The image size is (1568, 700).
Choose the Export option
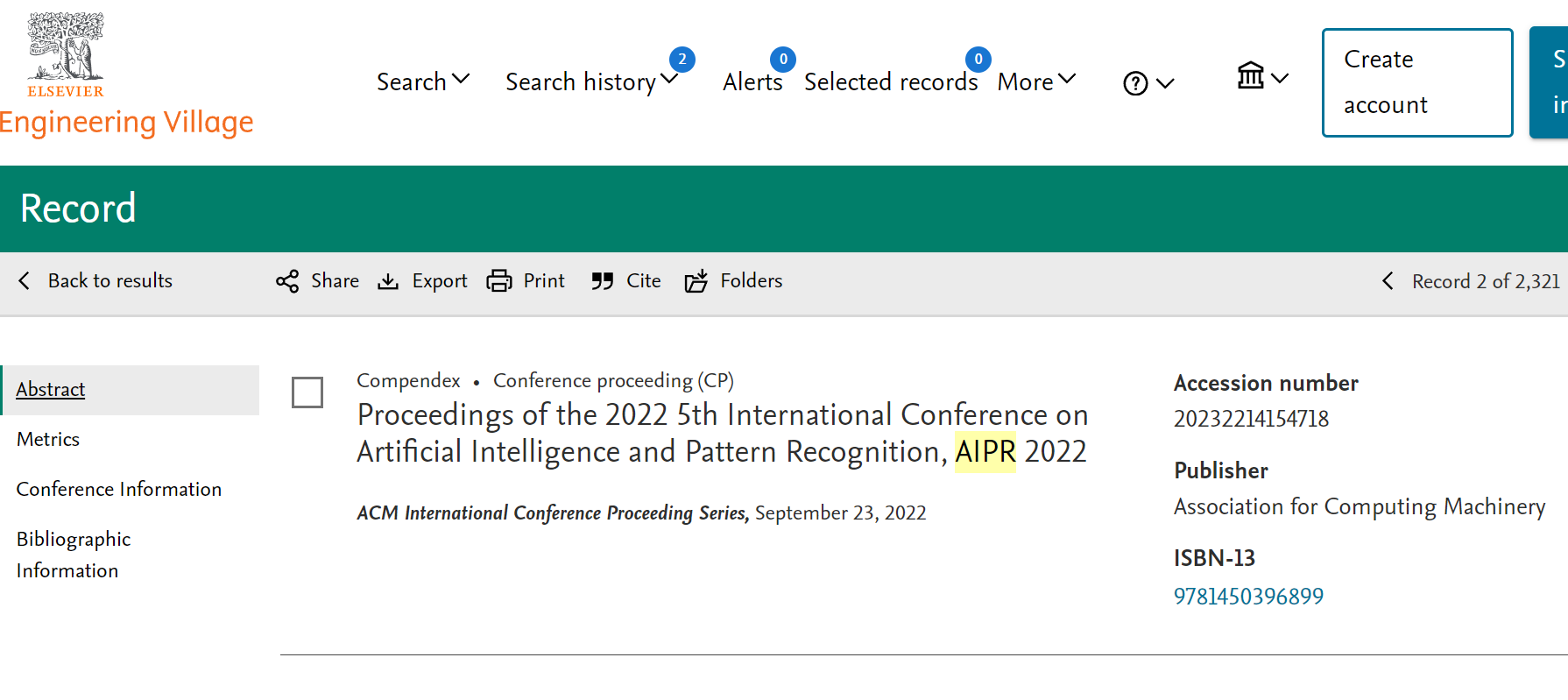pos(440,280)
